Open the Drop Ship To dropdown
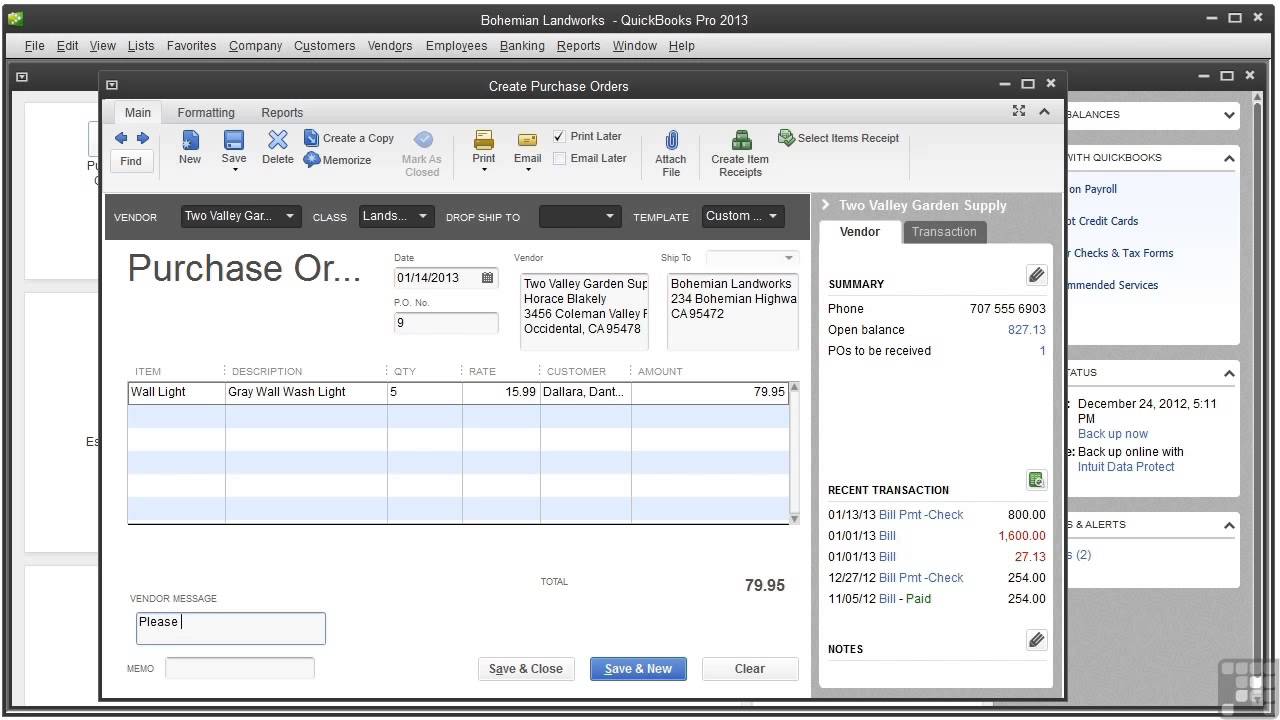 [x=611, y=216]
